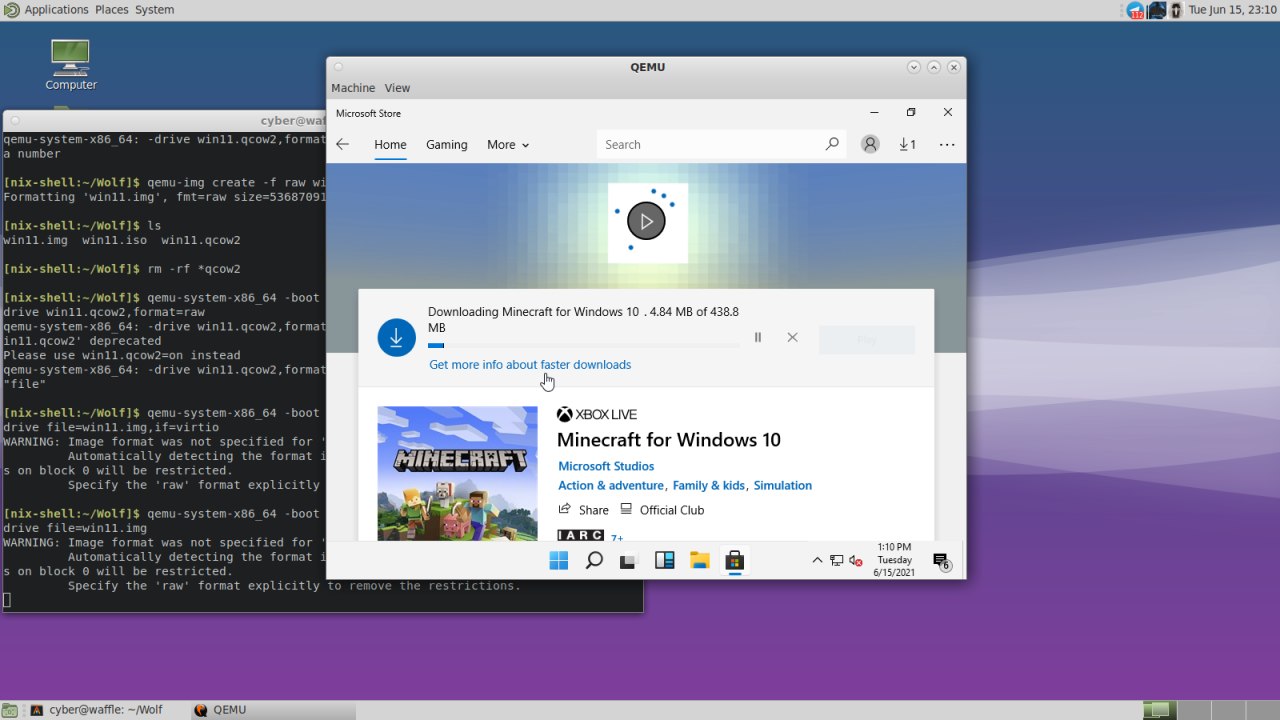Minimize the Microsoft Store window
This screenshot has height=720, width=1280.
point(874,113)
